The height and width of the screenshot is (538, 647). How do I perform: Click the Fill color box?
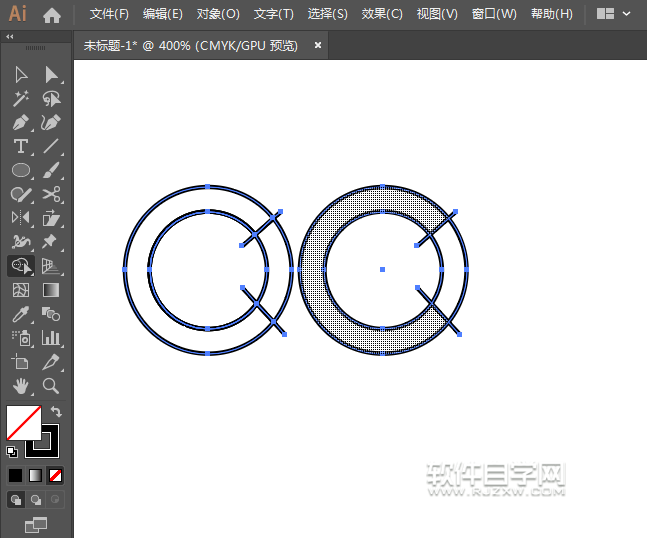pos(24,423)
